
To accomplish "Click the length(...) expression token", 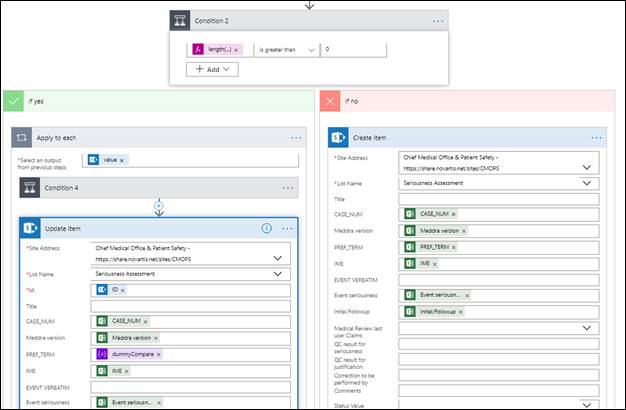I will tap(220, 50).
